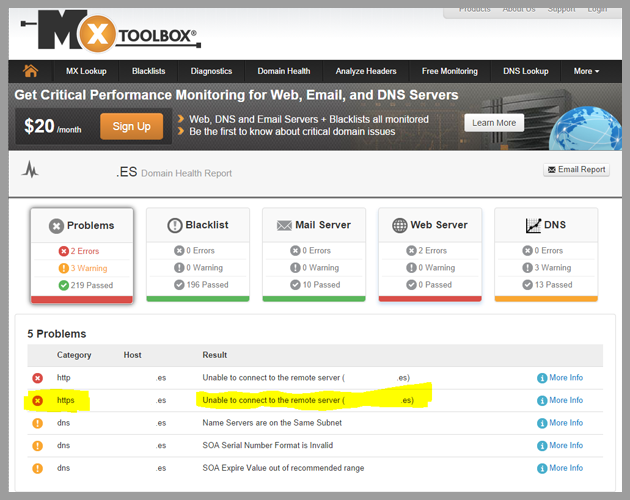The image size is (630, 500).
Task: Click 'Name Servers are on the Same Subnet'
Action: 272,423
